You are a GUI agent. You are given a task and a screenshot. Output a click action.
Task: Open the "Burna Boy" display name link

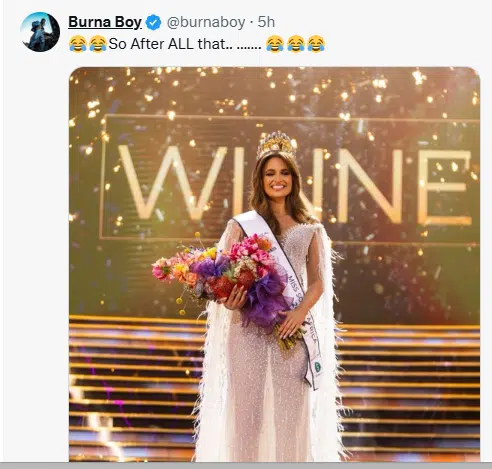tap(105, 22)
